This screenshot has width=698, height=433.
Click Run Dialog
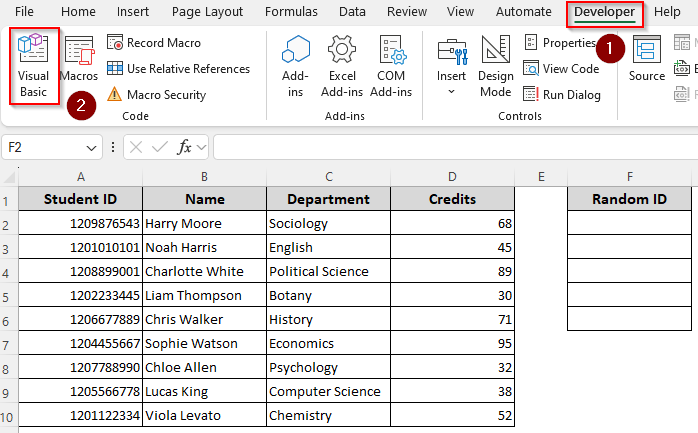(x=562, y=94)
